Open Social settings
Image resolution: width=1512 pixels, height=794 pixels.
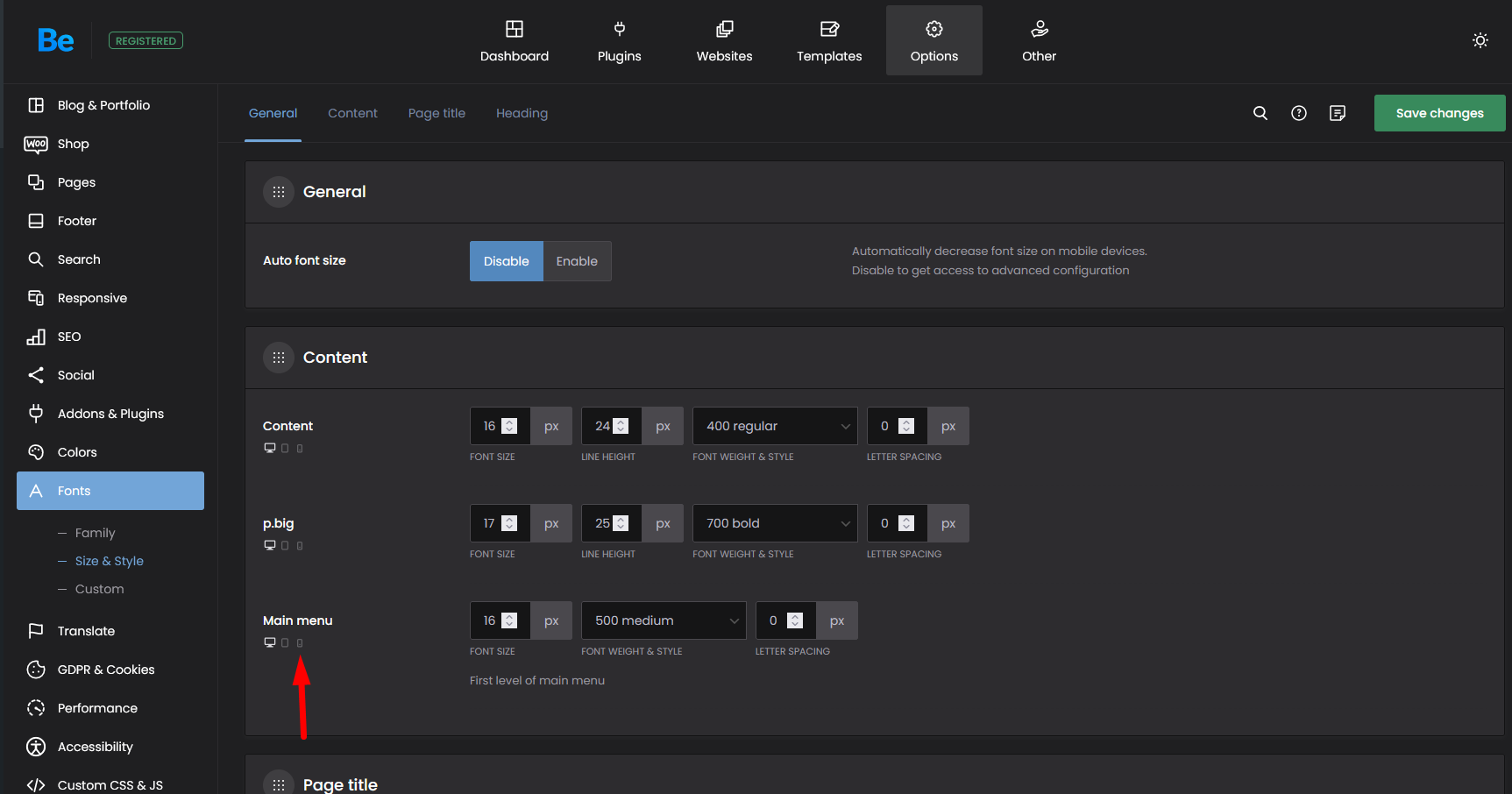click(110, 375)
